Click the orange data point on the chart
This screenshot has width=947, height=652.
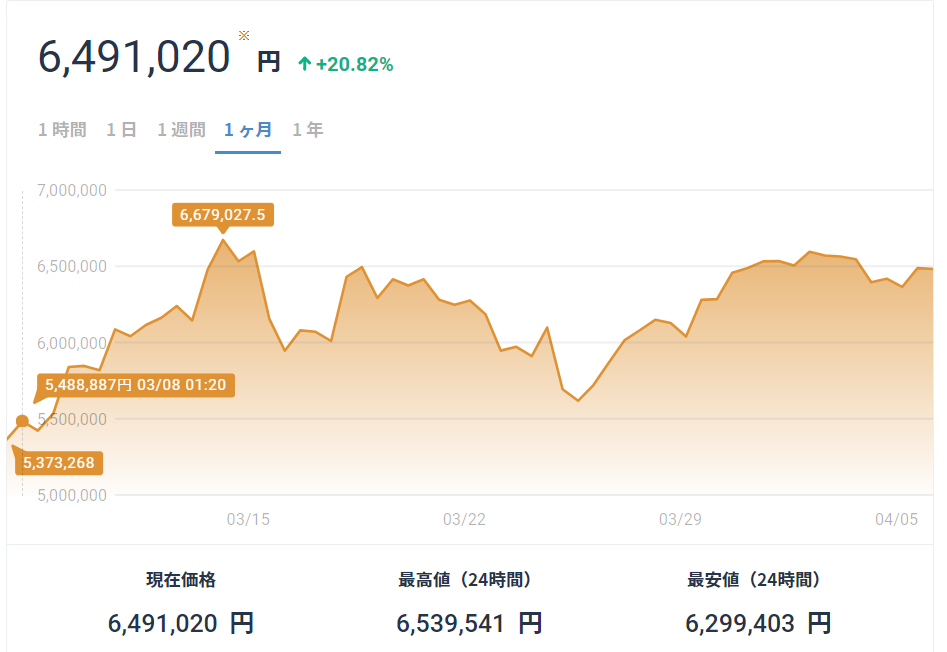22,421
